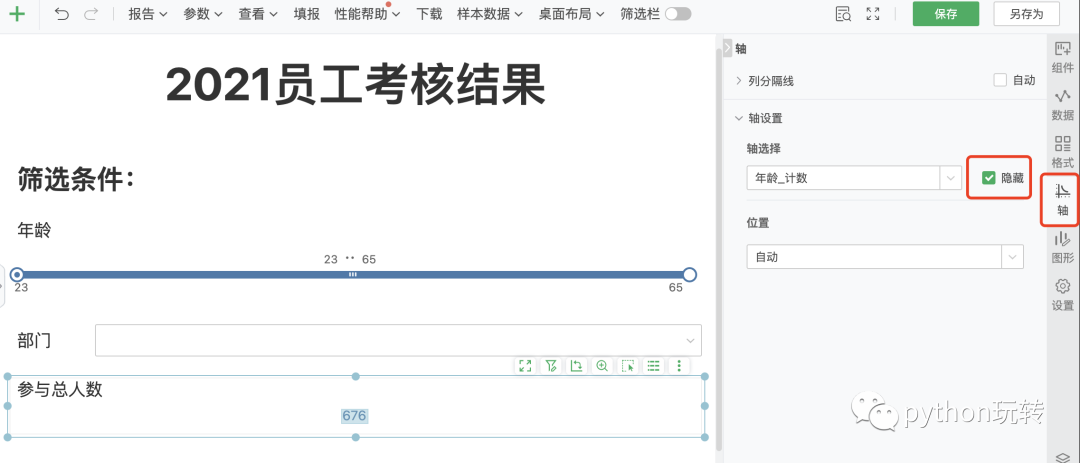Open the 轴 sidebar panel

pos(1063,200)
